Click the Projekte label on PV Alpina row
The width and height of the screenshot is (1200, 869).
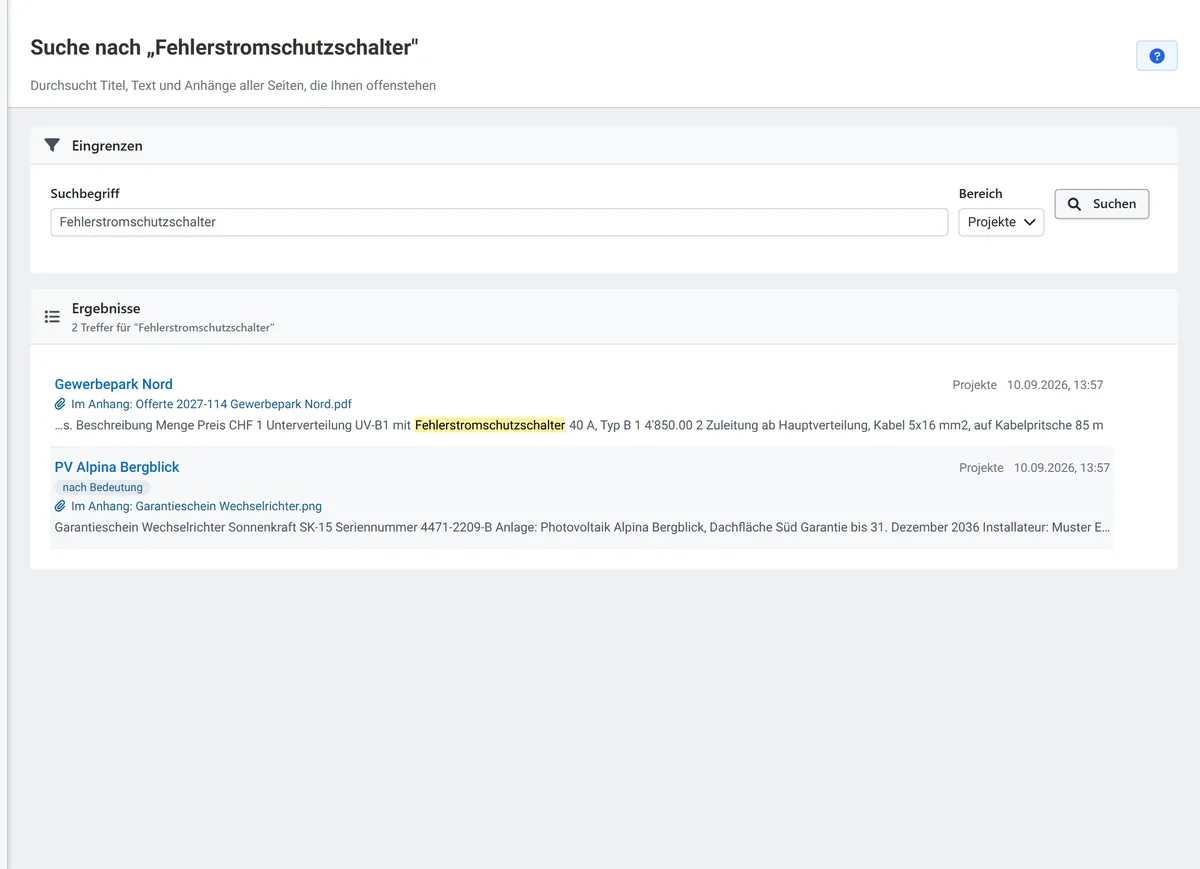[981, 468]
